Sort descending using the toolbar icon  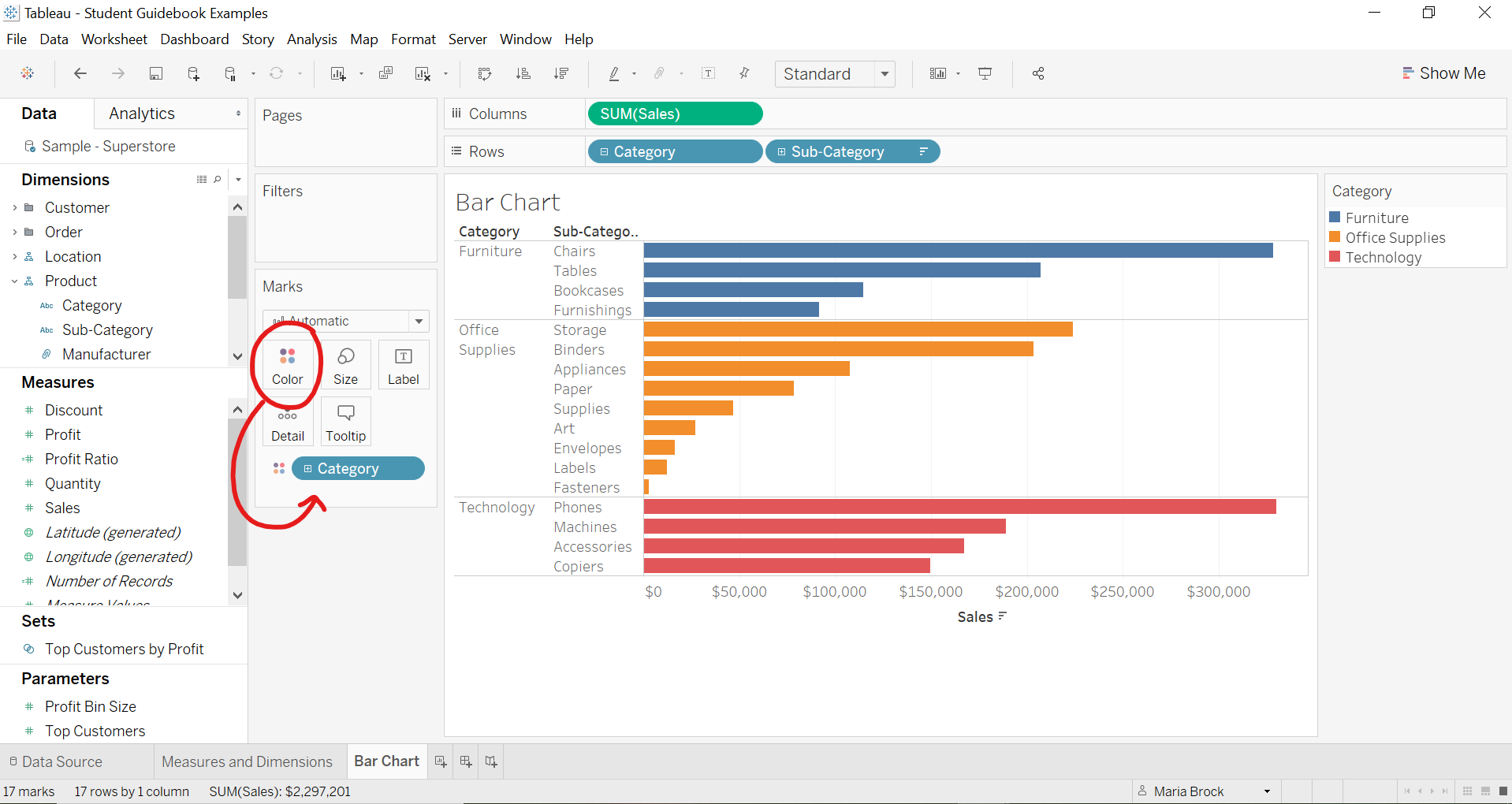click(x=561, y=73)
